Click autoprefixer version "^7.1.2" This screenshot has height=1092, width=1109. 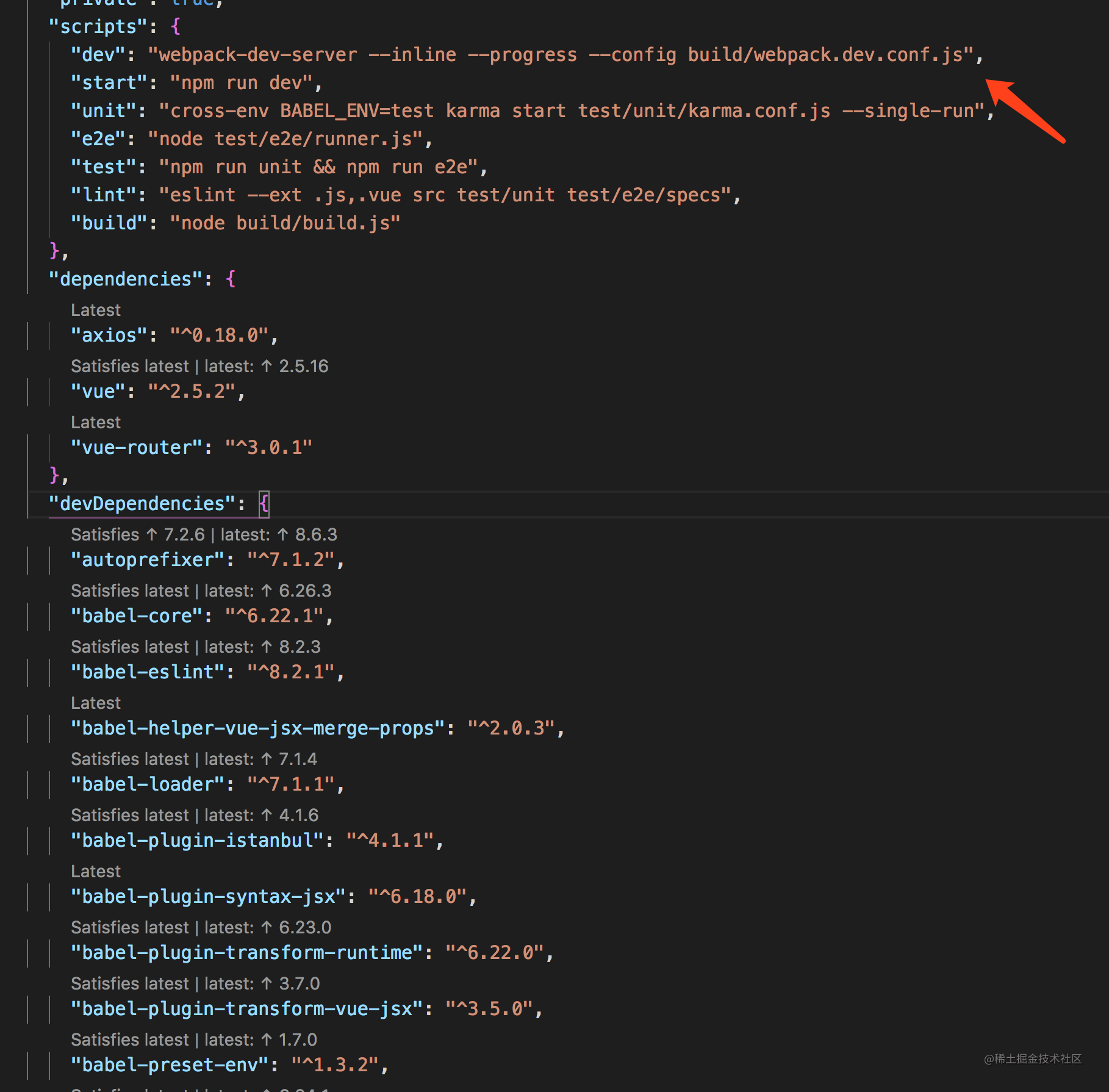pos(291,560)
